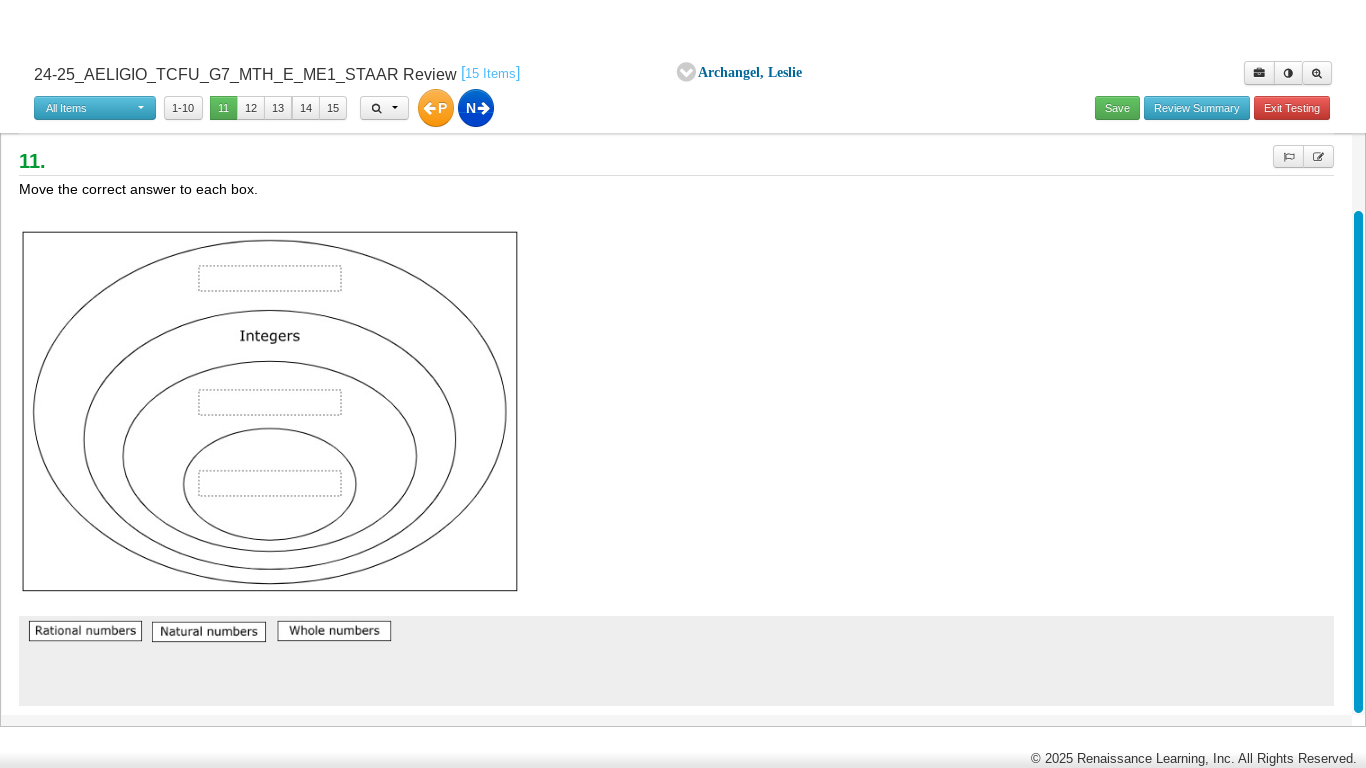Click the blue vertical scrollbar
The width and height of the screenshot is (1366, 768).
pyautogui.click(x=1358, y=460)
